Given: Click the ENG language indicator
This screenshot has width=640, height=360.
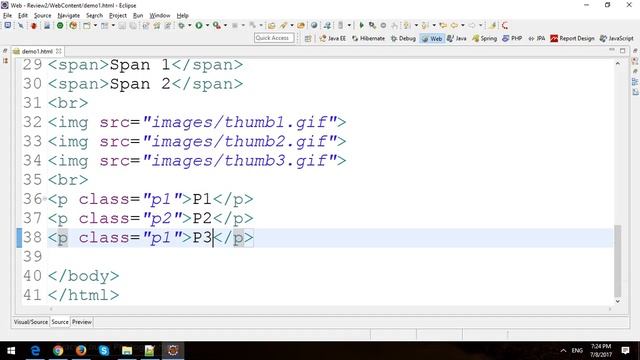Looking at the screenshot, I should click(577, 351).
